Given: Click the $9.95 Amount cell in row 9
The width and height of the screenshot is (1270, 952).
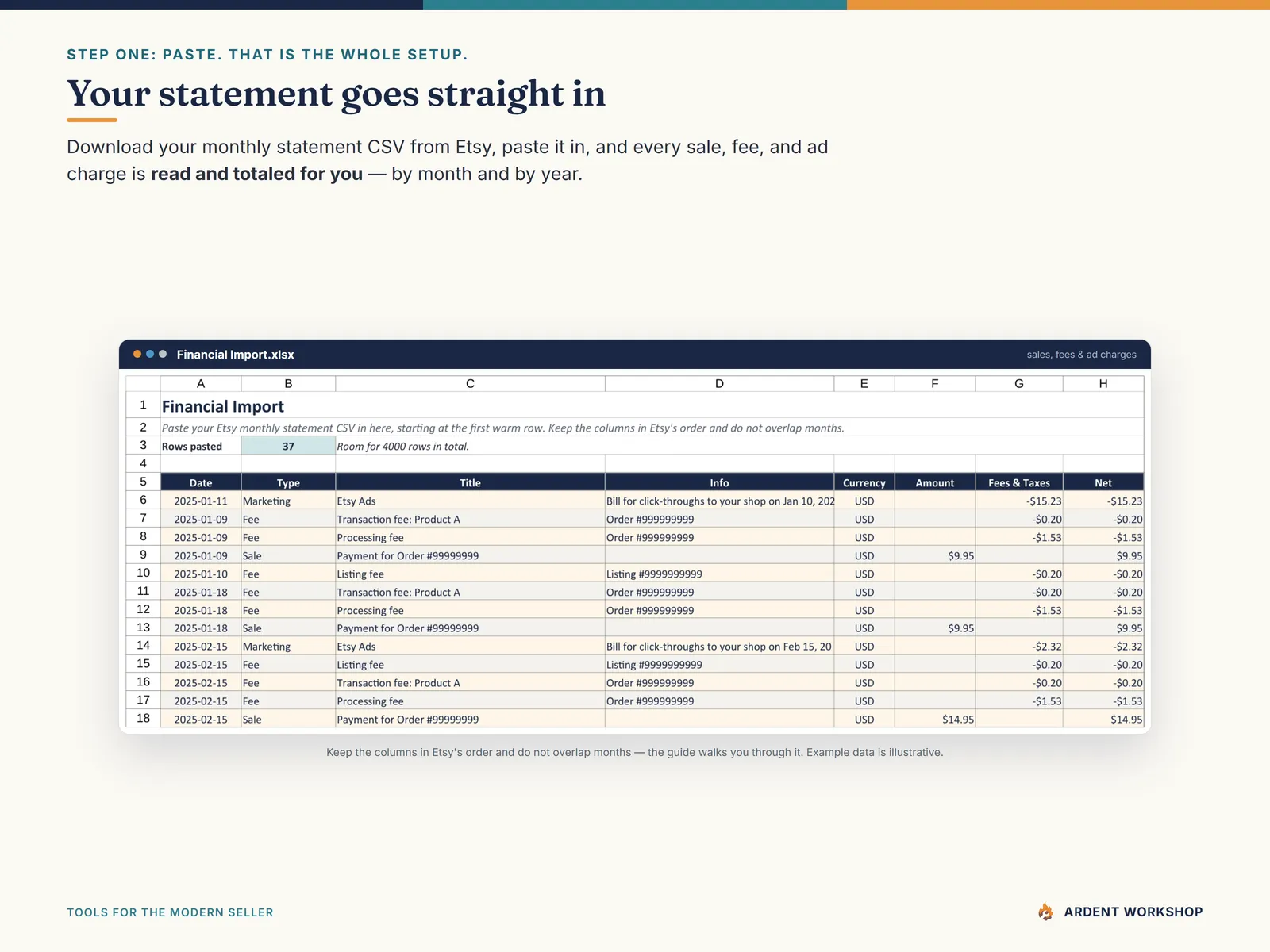Looking at the screenshot, I should click(935, 555).
